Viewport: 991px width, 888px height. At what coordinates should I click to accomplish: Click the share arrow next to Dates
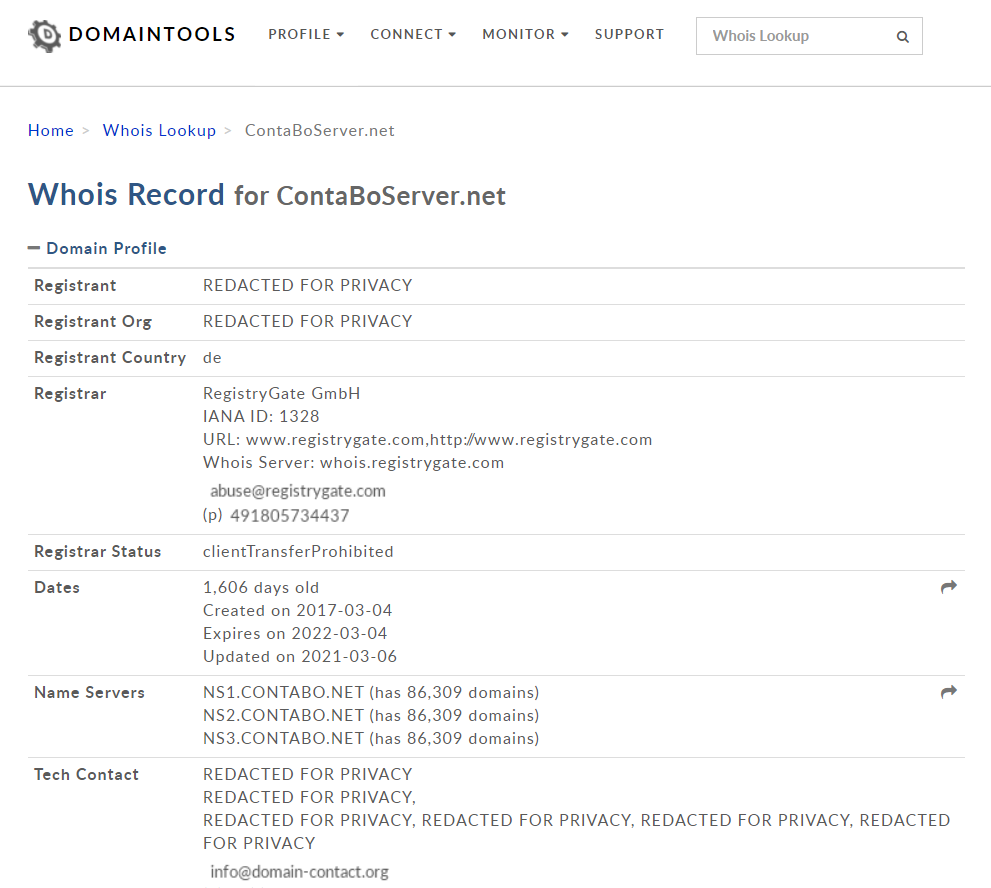tap(949, 587)
